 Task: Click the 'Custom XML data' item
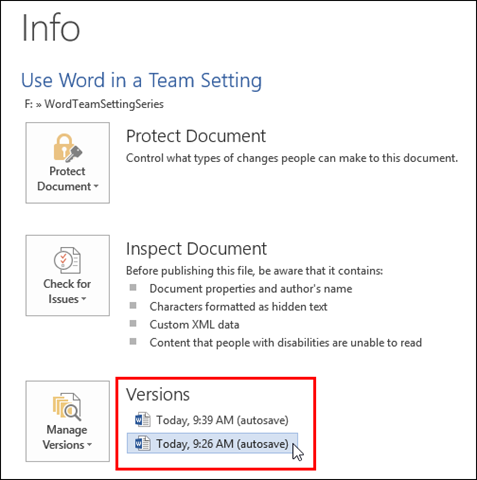point(194,325)
